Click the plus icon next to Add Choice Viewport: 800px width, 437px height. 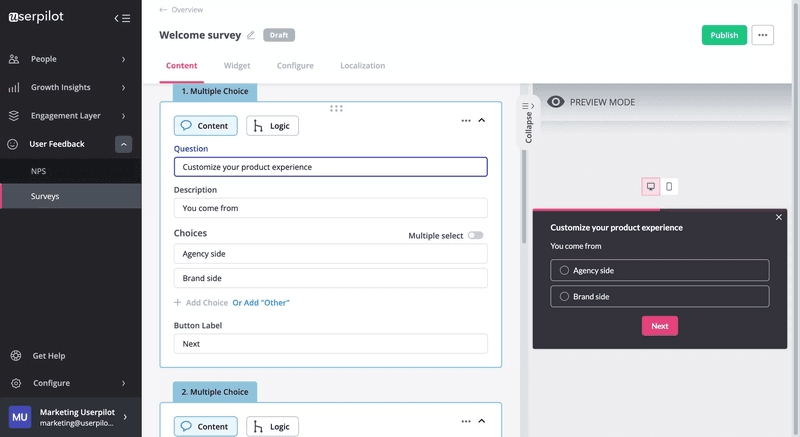(178, 302)
